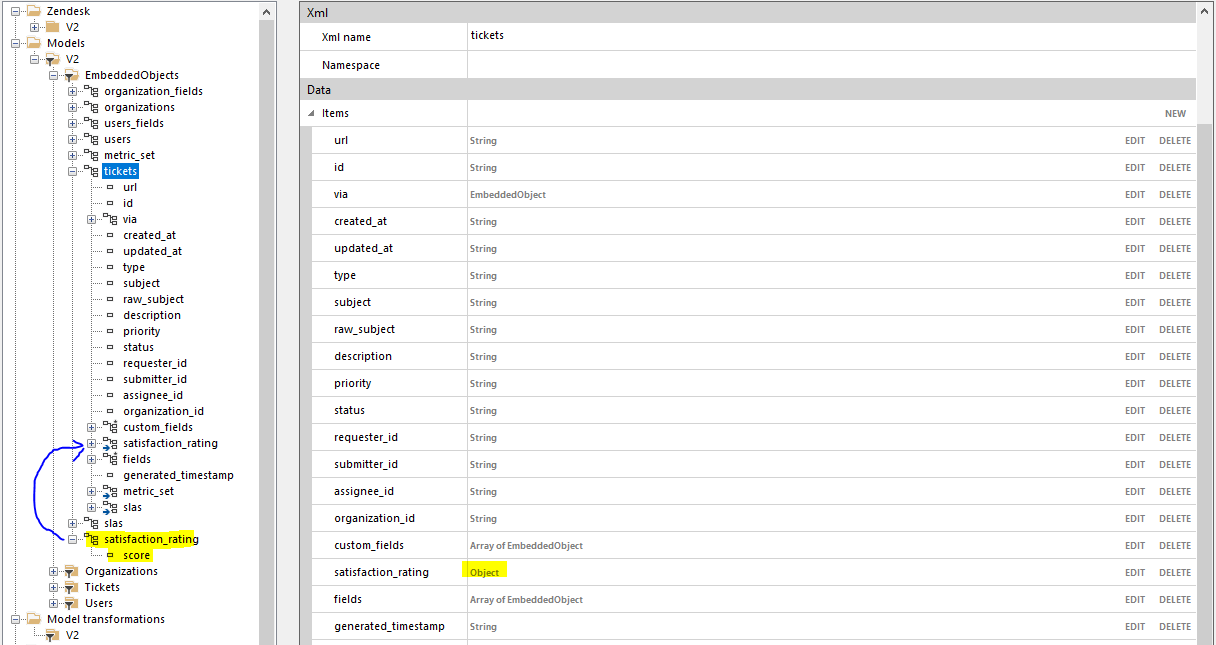The image size is (1216, 645).
Task: Collapse the highlighted satisfaction_rating node
Action: (72, 539)
